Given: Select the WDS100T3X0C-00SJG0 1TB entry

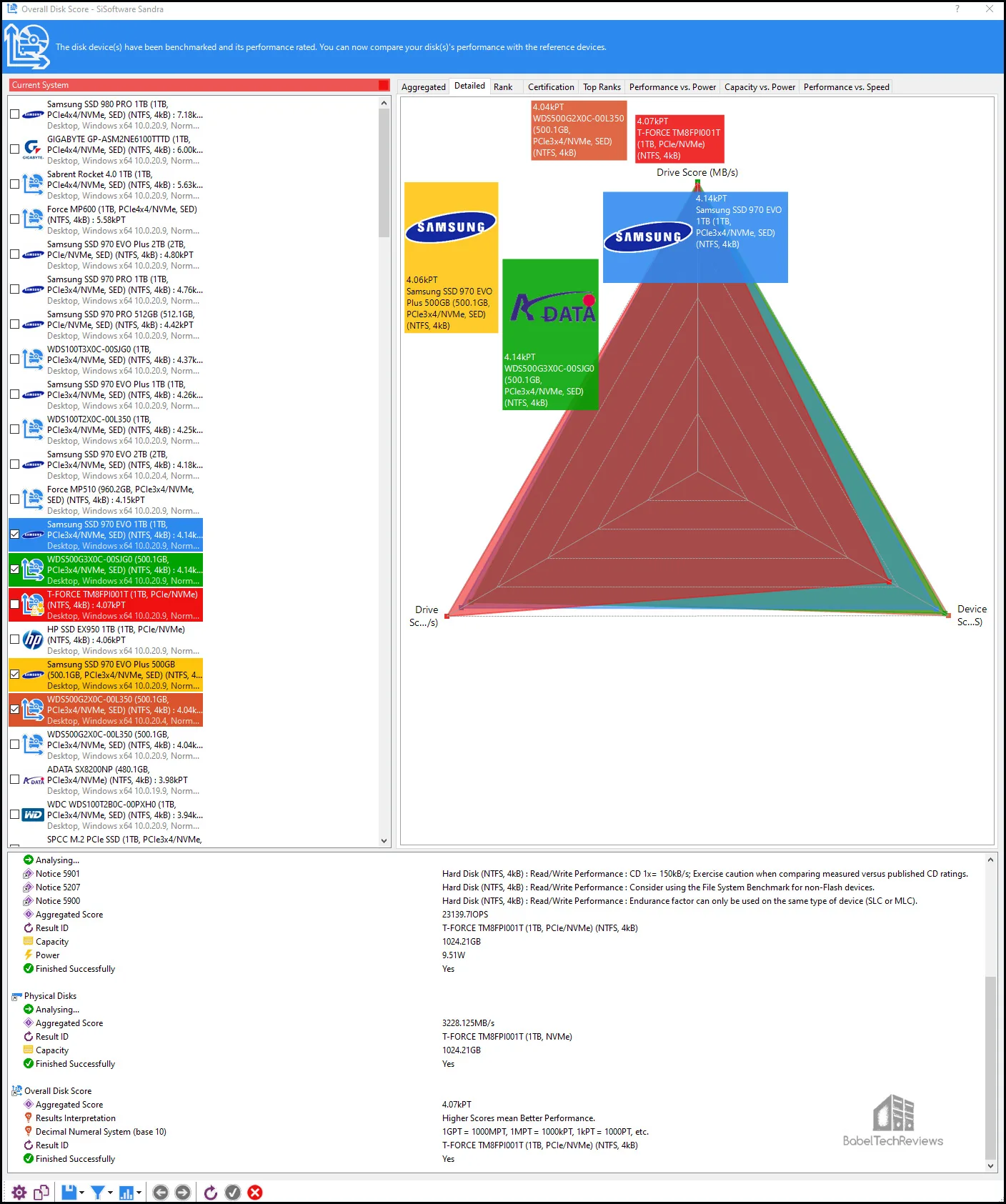Looking at the screenshot, I should [x=106, y=359].
